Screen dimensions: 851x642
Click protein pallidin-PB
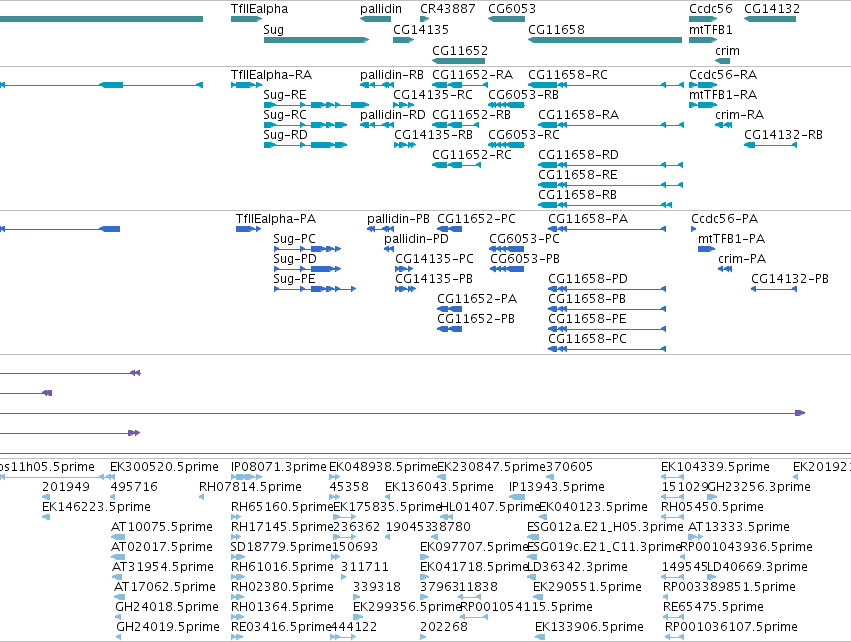pos(380,229)
